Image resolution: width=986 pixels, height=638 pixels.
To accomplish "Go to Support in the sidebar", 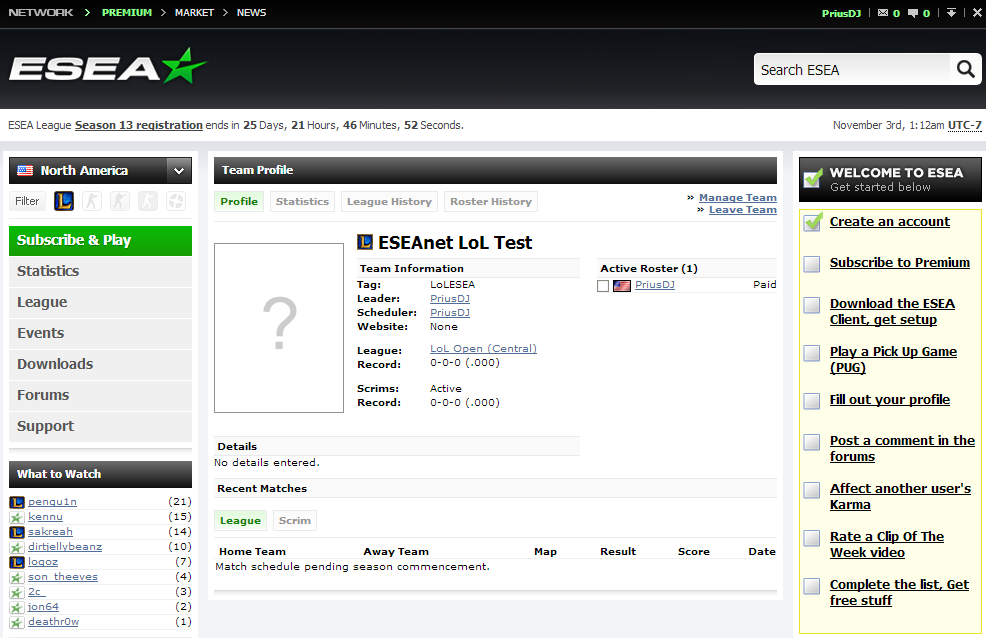I will coord(101,426).
